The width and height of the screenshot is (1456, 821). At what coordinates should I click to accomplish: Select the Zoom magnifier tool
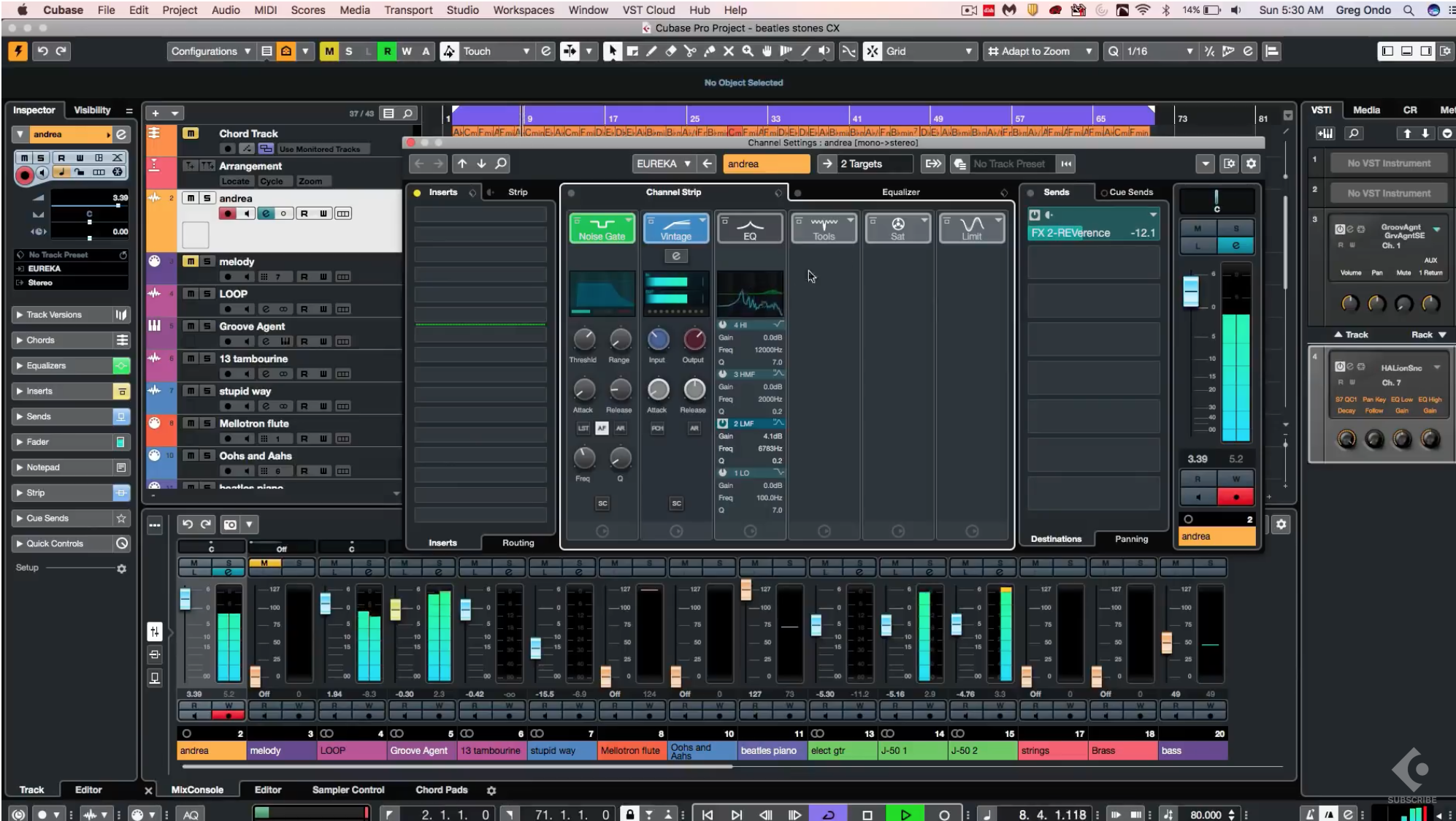(x=748, y=51)
